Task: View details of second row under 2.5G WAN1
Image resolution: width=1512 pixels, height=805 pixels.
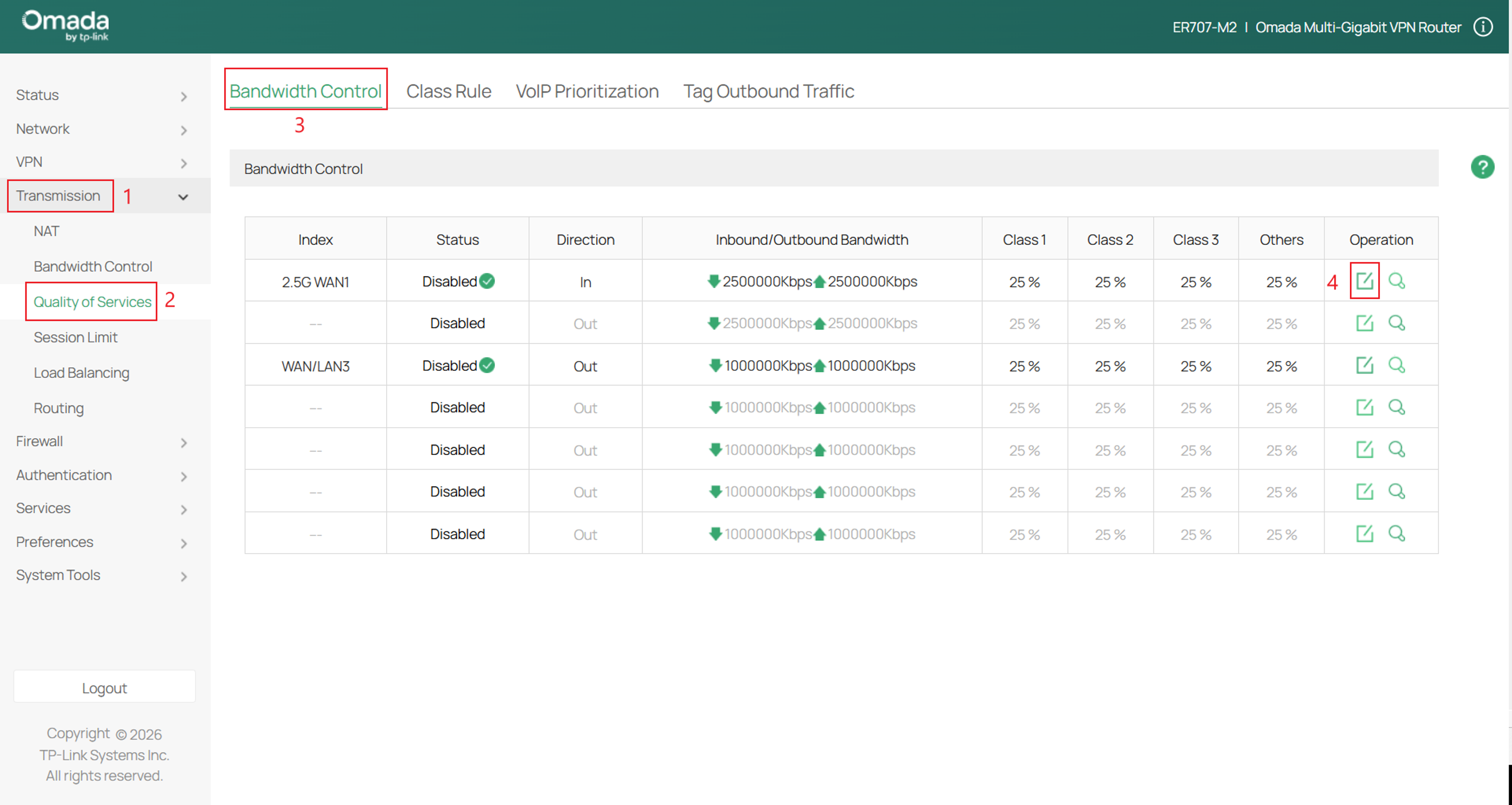Action: (1396, 323)
